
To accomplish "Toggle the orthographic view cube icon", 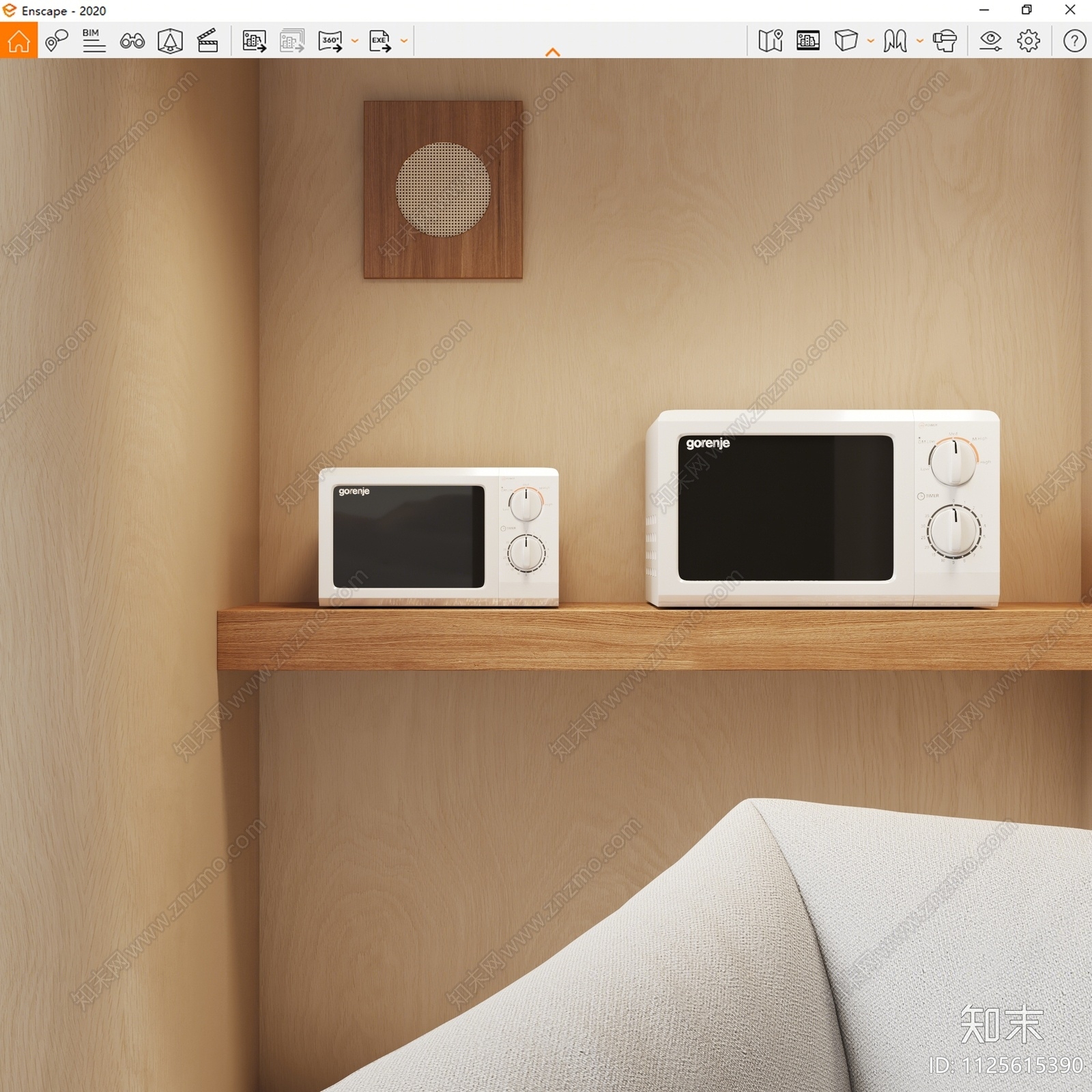I will 846,41.
